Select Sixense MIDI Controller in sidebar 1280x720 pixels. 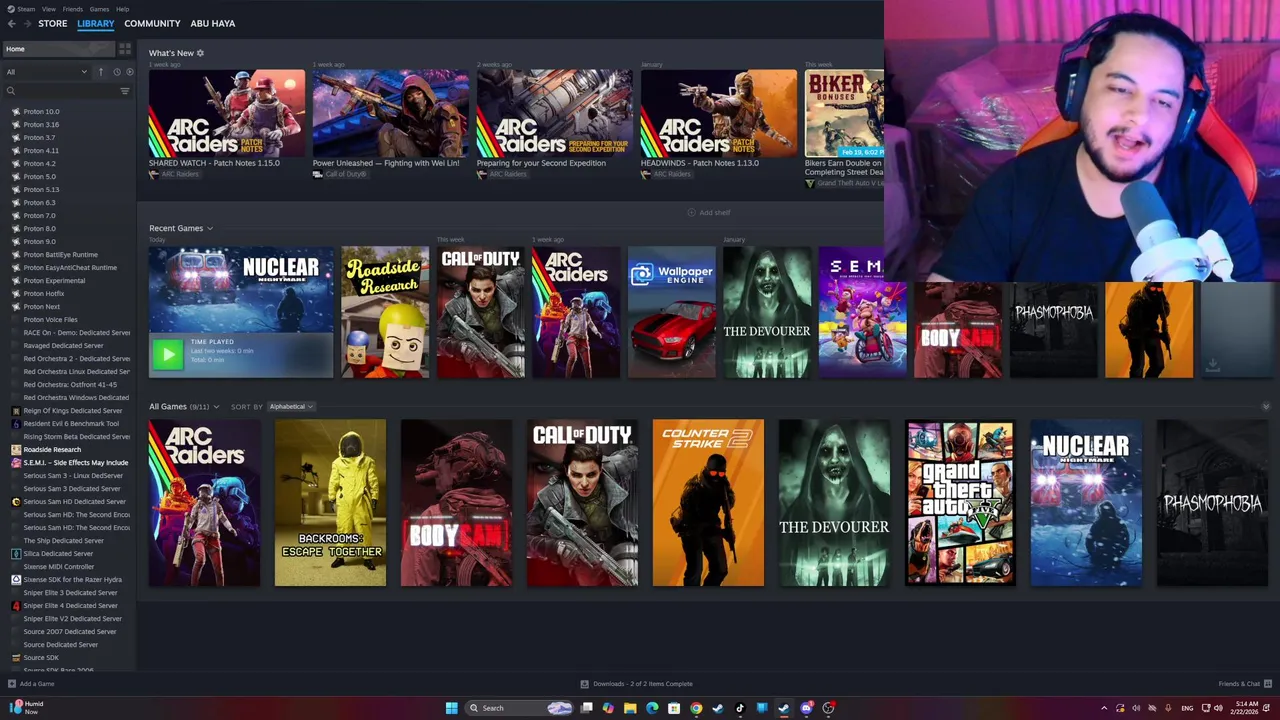pos(59,567)
